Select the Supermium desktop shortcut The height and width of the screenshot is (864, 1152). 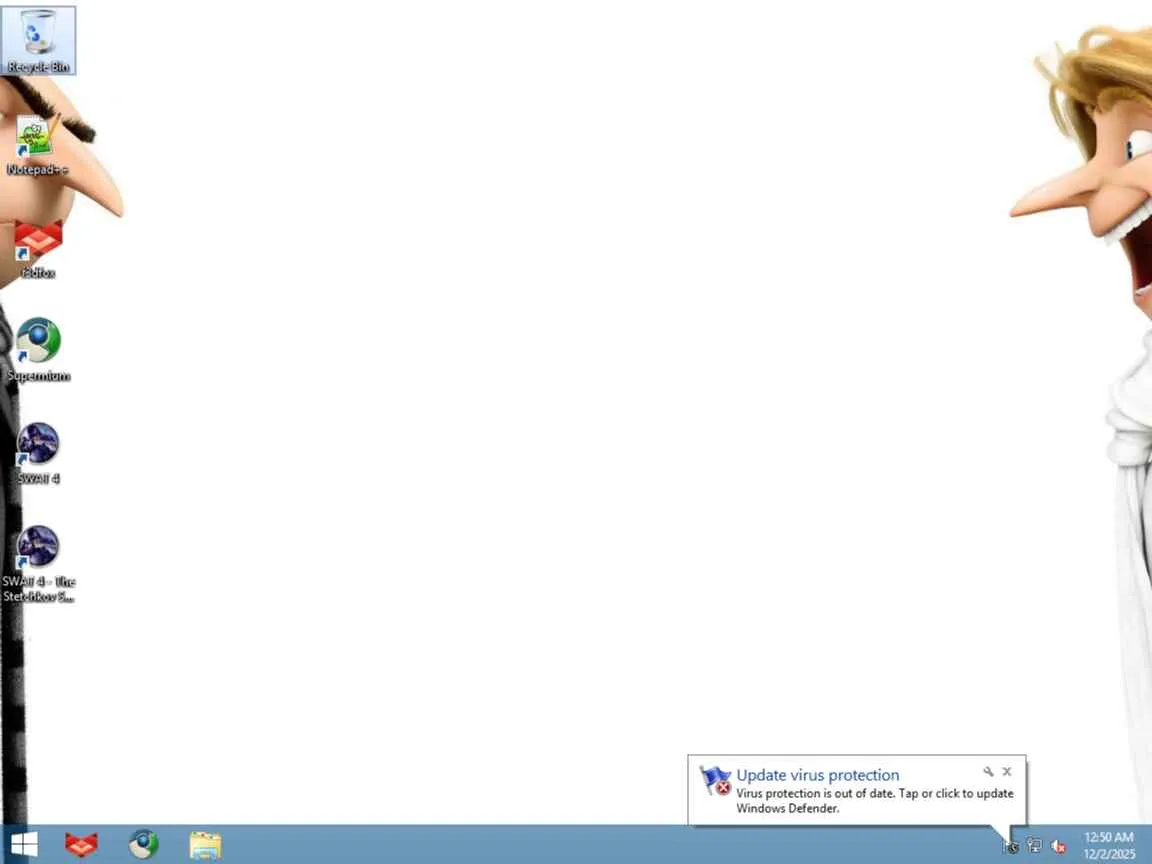(38, 350)
